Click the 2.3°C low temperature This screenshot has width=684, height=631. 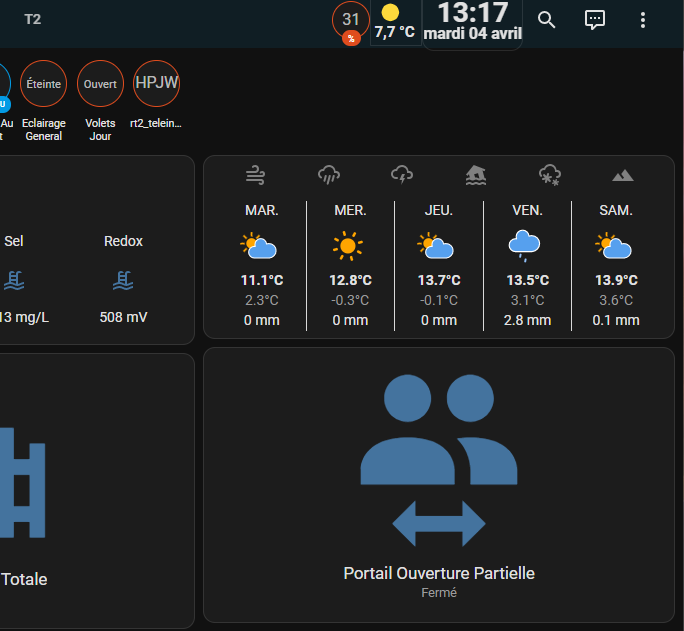tap(262, 300)
